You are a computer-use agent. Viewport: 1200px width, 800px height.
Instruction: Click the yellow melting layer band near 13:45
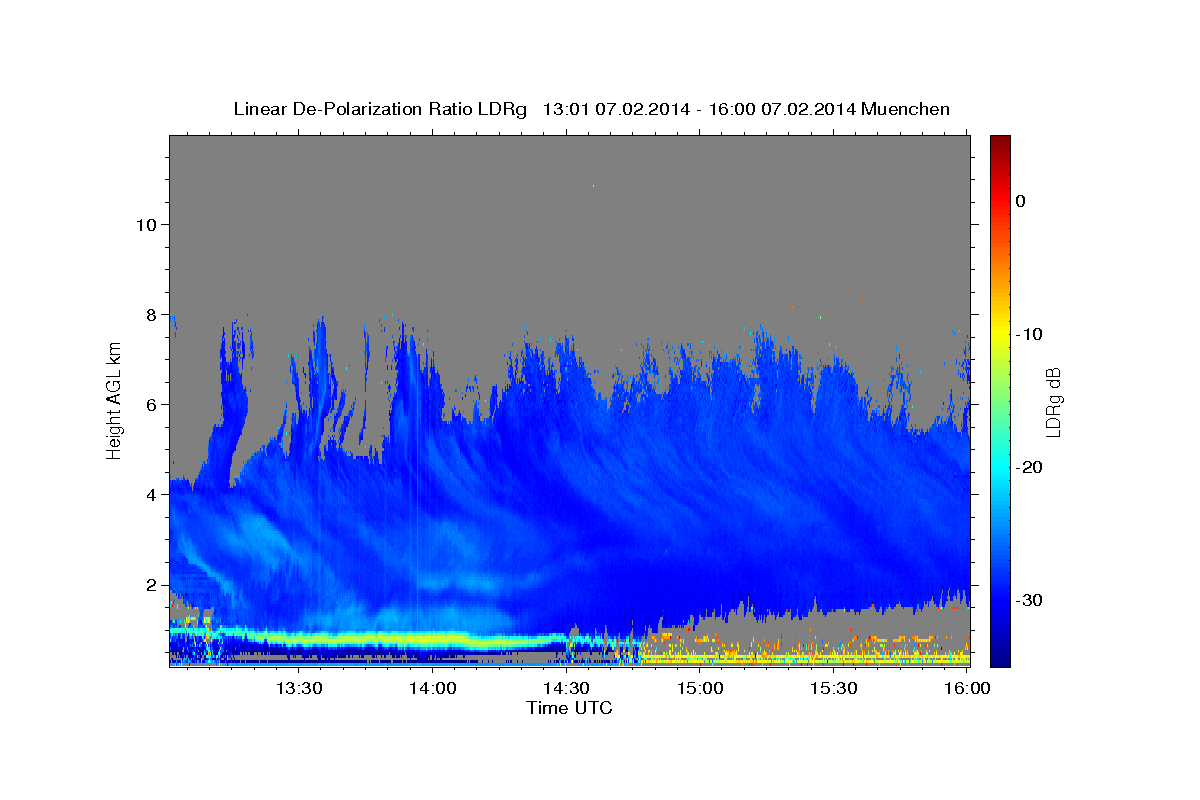coord(365,638)
